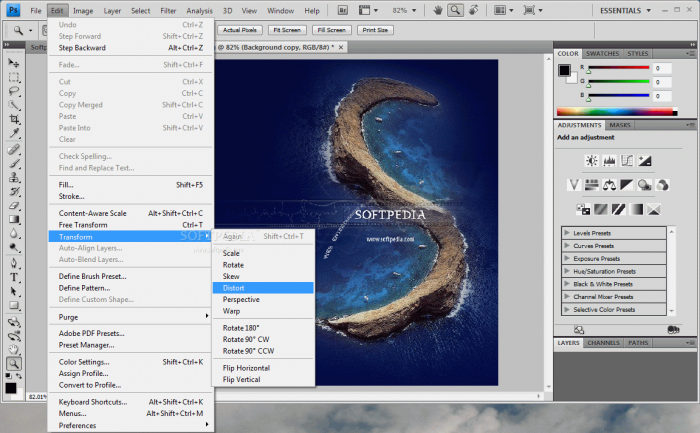This screenshot has width=700, height=433.
Task: Select the Type tool
Action: click(x=14, y=277)
